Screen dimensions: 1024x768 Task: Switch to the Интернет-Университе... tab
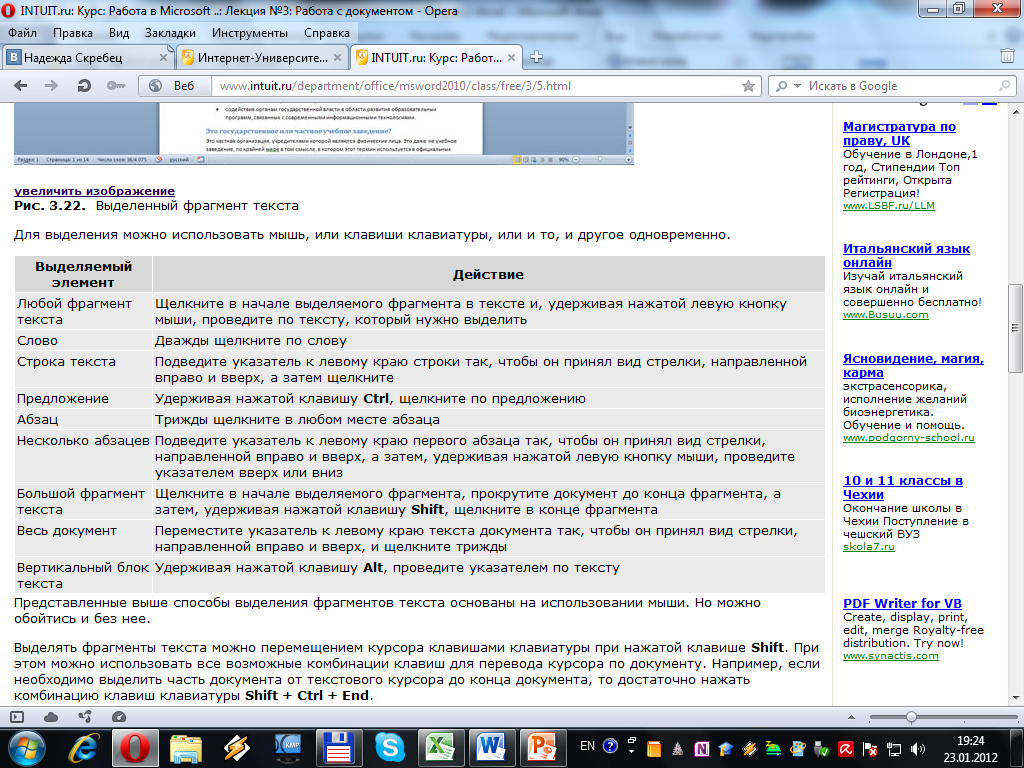[x=261, y=57]
